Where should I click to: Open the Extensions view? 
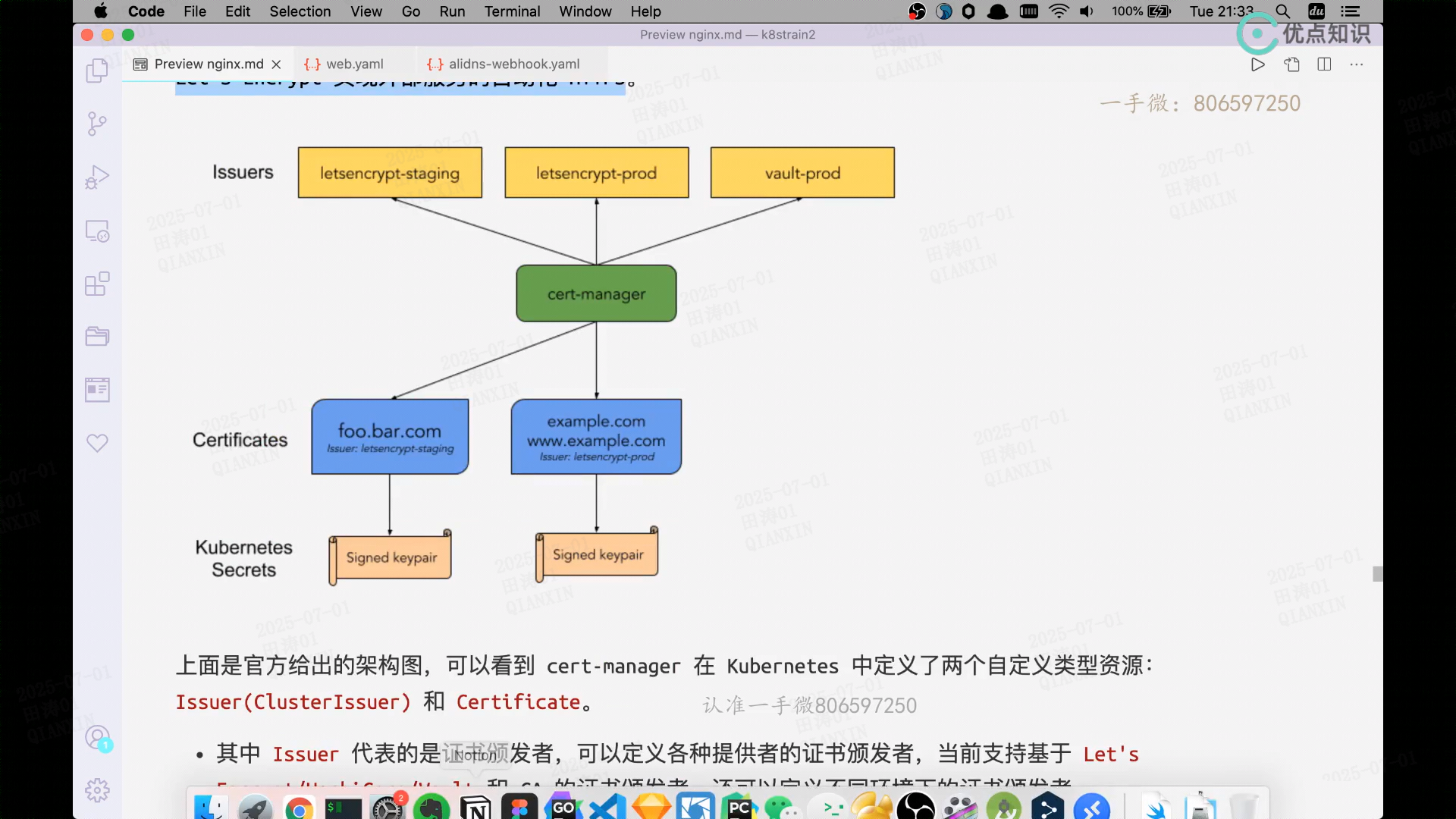(97, 284)
